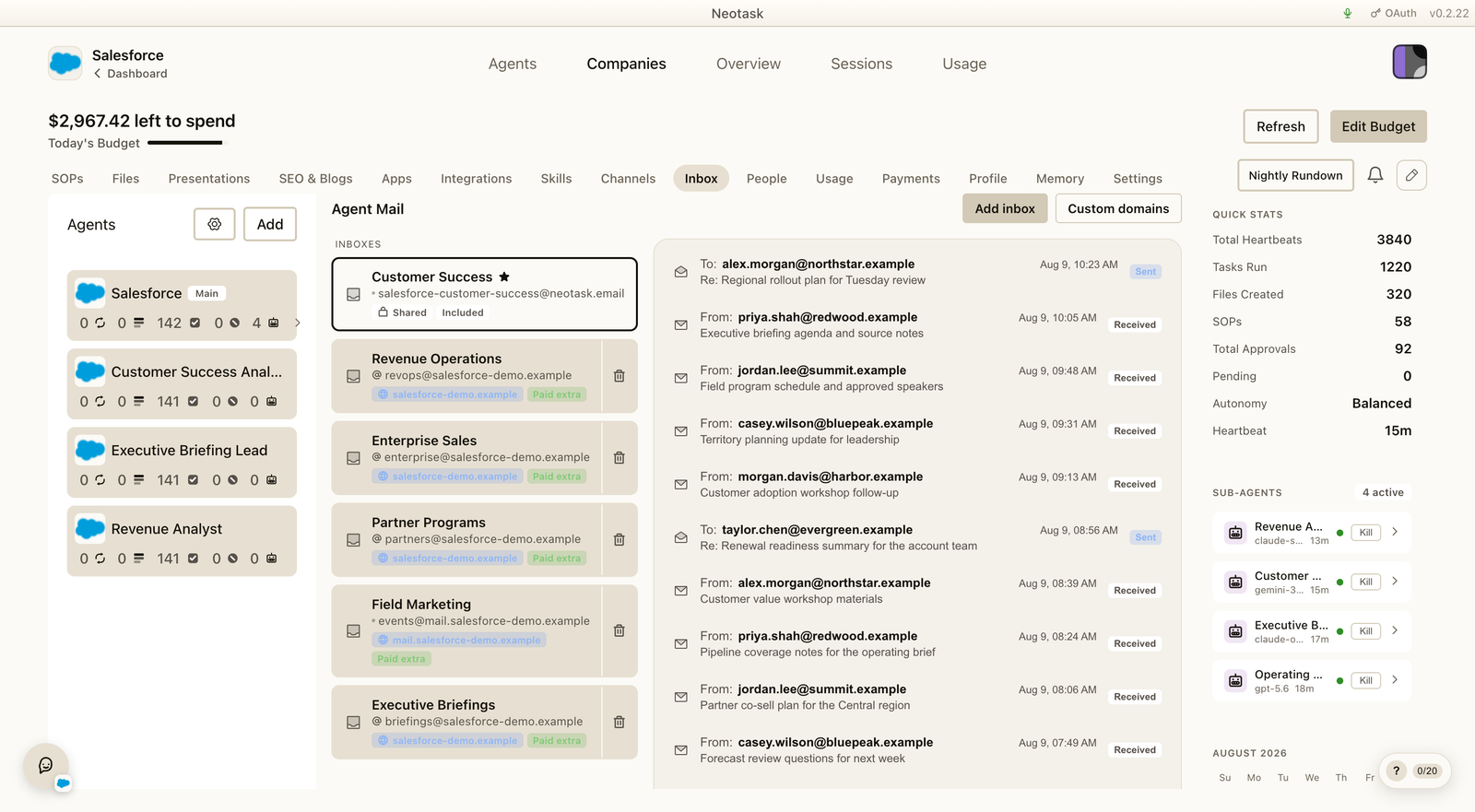The image size is (1475, 812).
Task: Delete the Field Marketing inbox
Action: point(619,630)
